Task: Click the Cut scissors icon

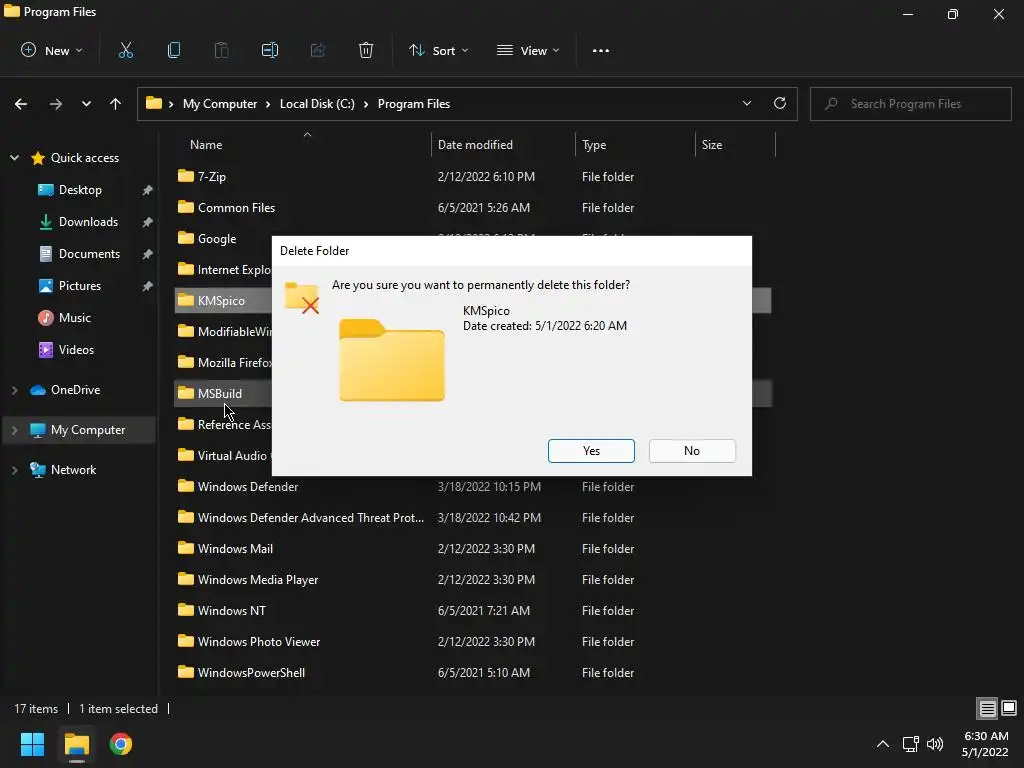Action: click(x=125, y=50)
